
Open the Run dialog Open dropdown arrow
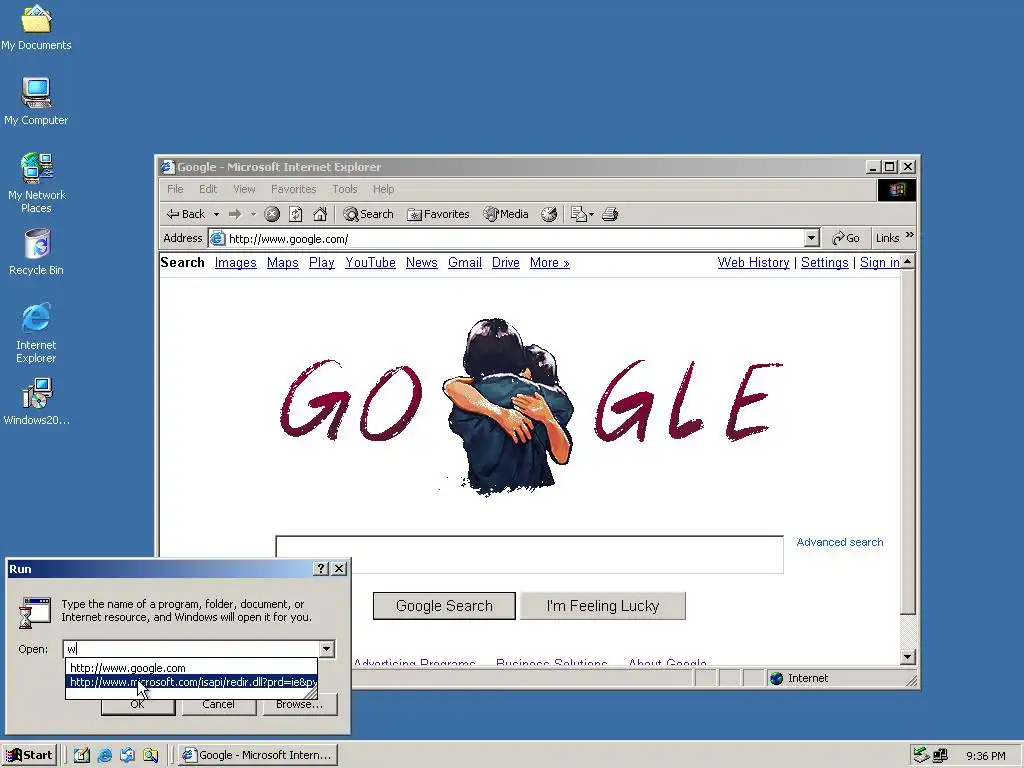[x=327, y=648]
